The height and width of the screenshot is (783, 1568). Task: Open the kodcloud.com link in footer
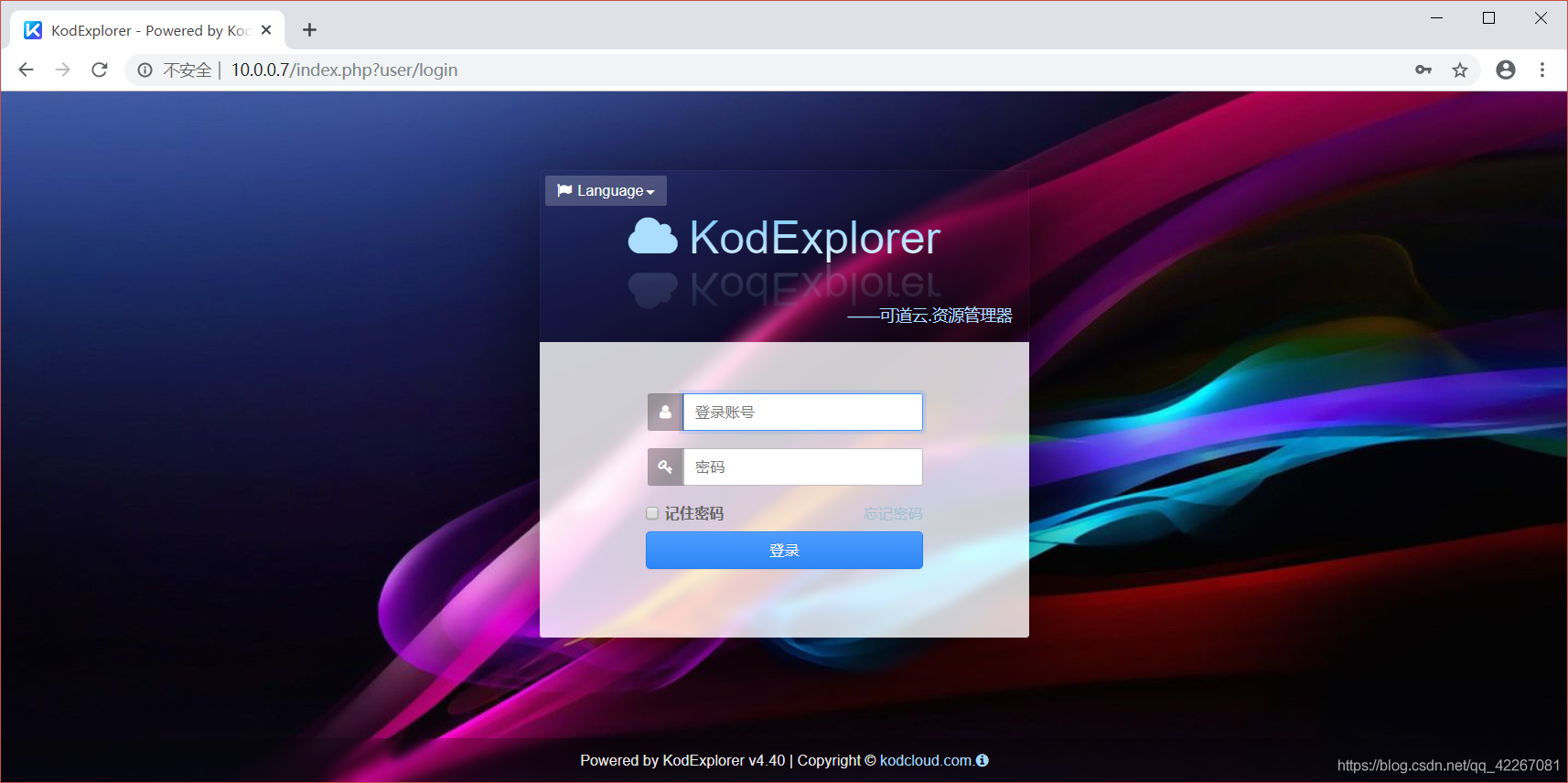coord(926,760)
